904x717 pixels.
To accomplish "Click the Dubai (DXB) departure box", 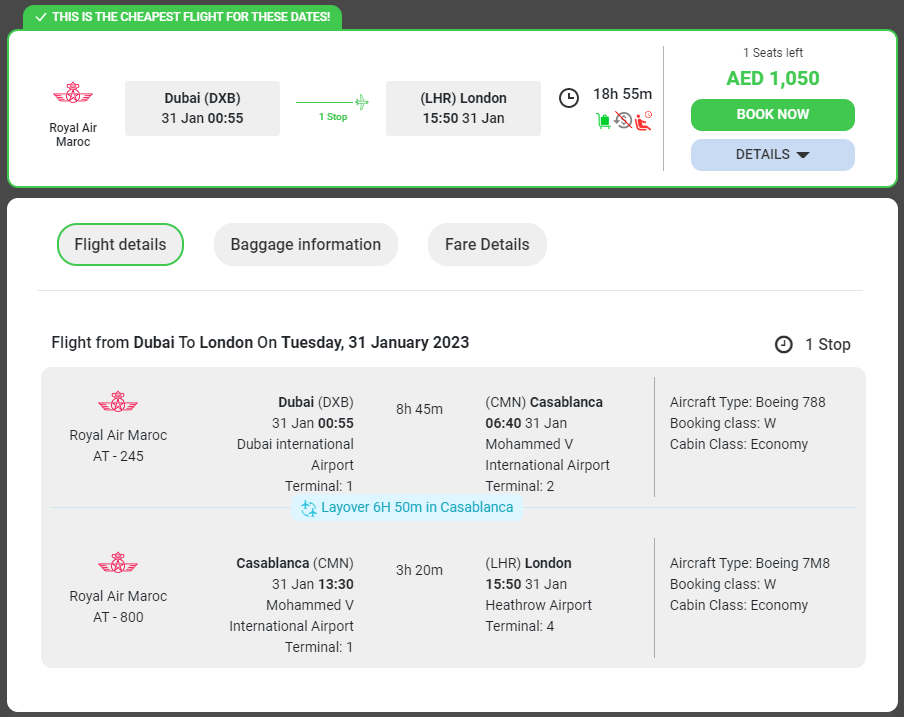I will [x=202, y=108].
